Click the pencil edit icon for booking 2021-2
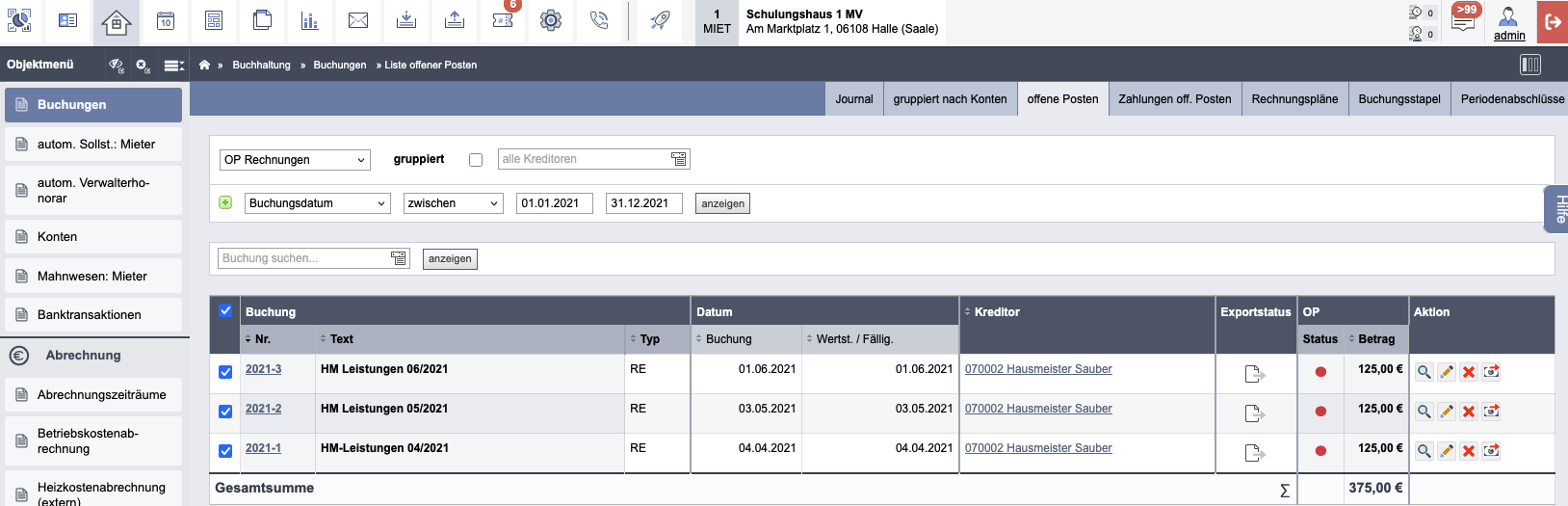Image resolution: width=1568 pixels, height=506 pixels. point(1446,412)
